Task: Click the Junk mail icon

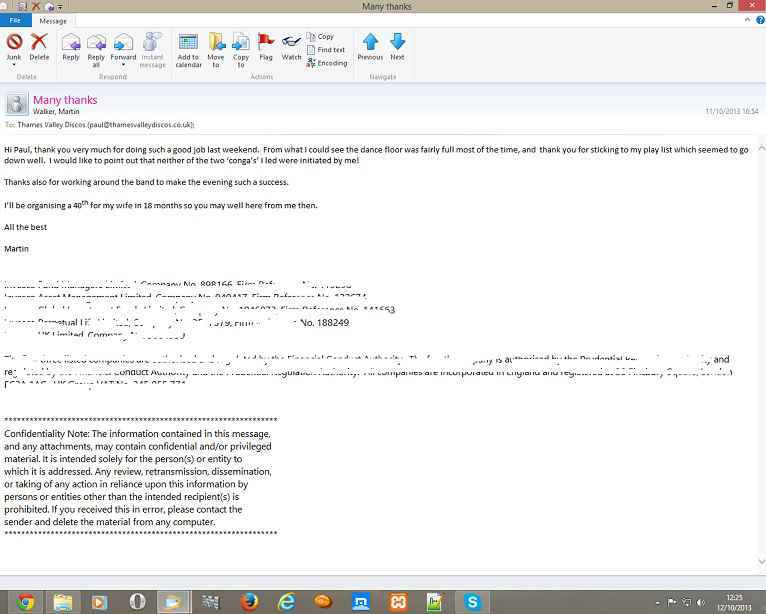Action: click(x=14, y=42)
